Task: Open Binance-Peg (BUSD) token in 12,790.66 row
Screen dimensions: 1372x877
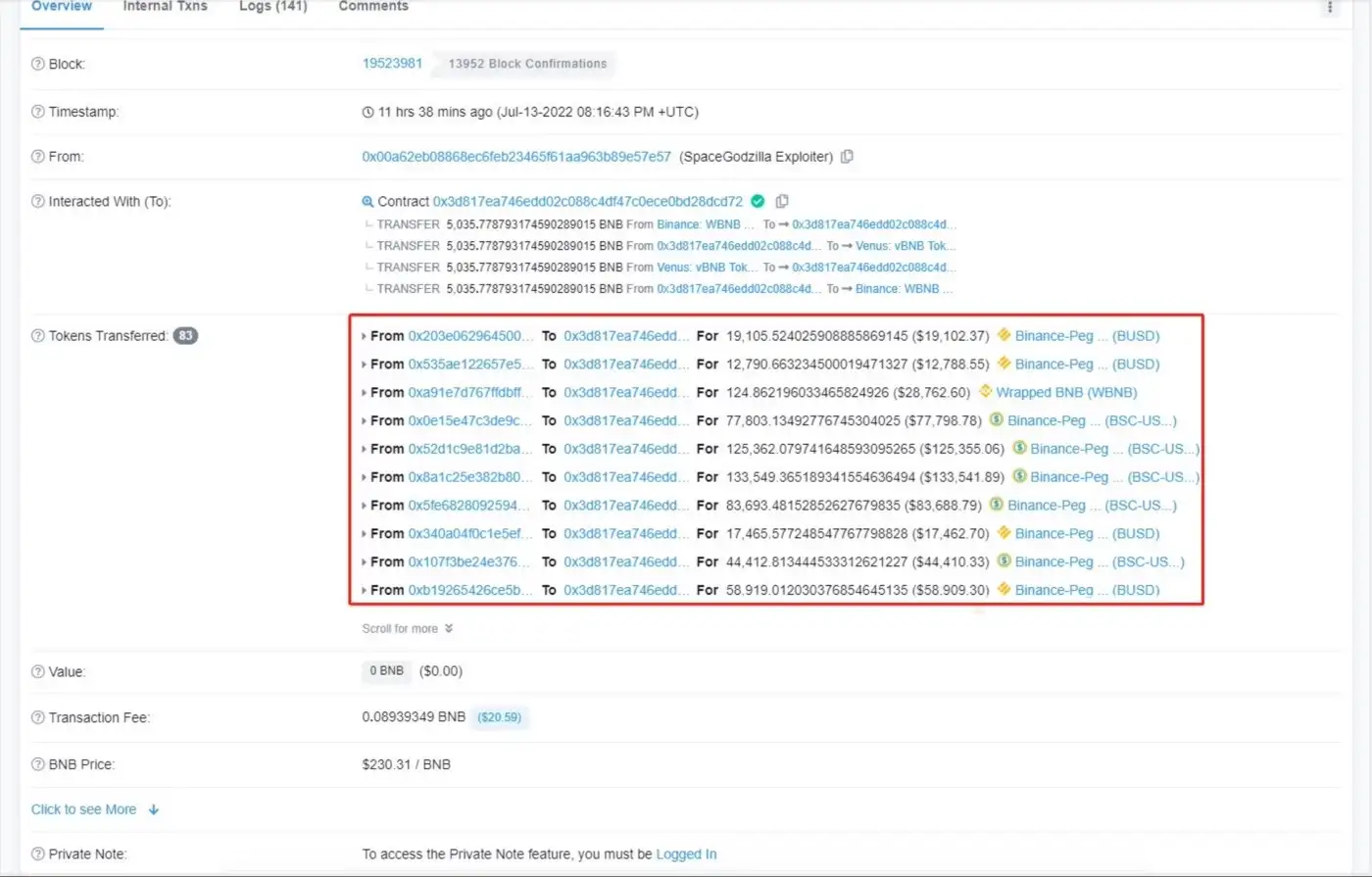Action: (x=1087, y=364)
